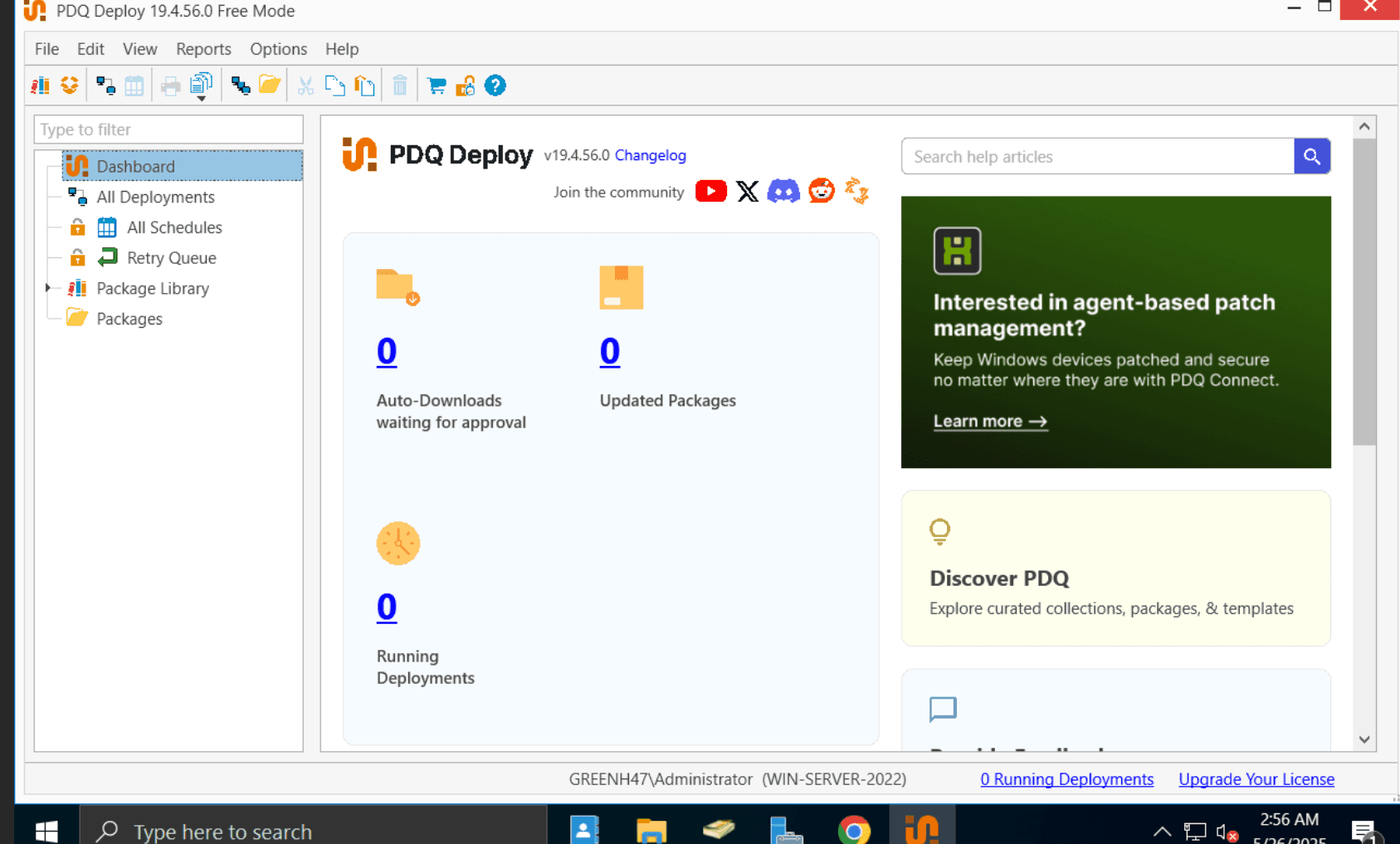
Task: Open File Explorer from the taskbar
Action: pos(651,830)
